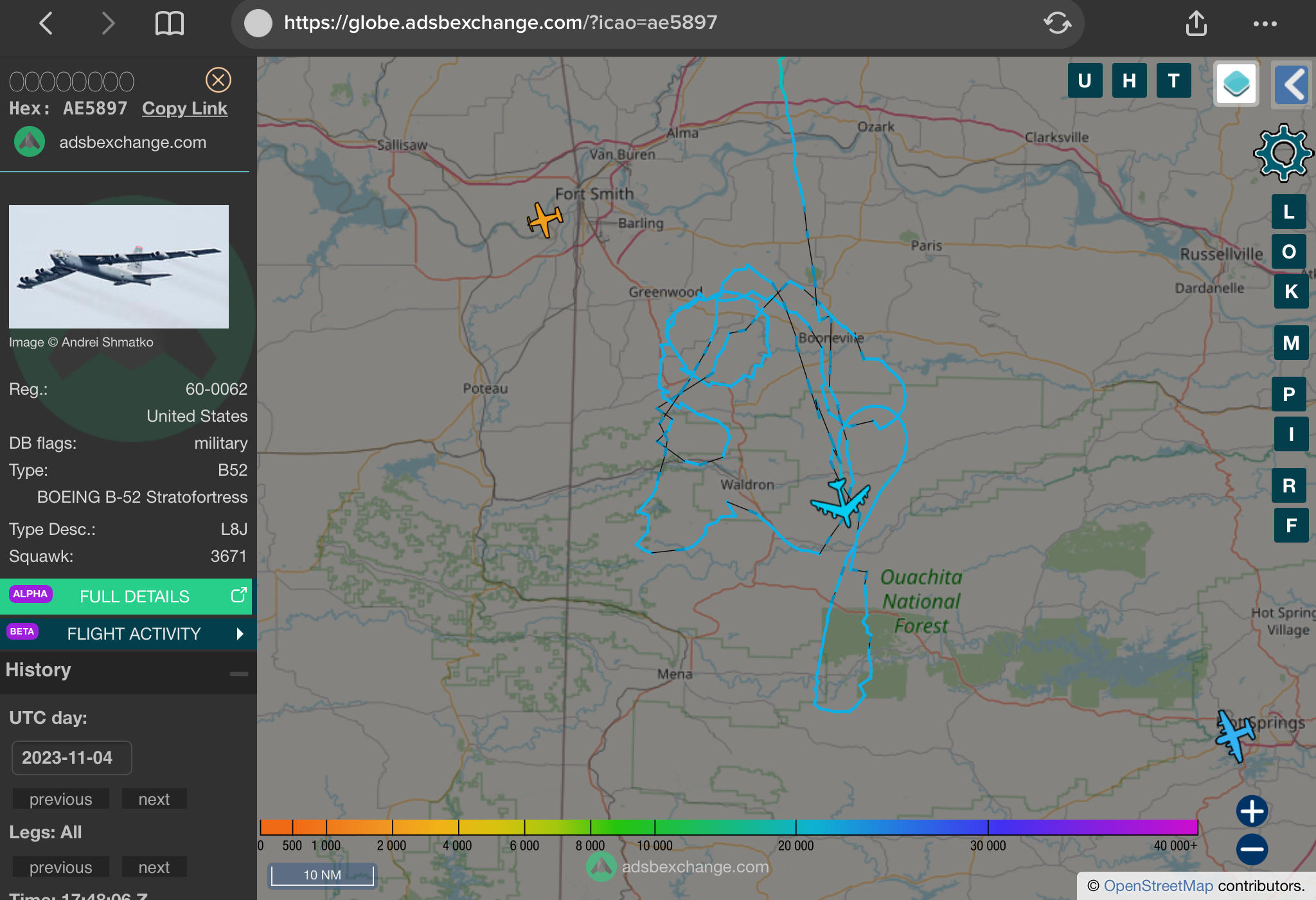Reload the page with refresh icon
The width and height of the screenshot is (1316, 900).
click(x=1057, y=23)
